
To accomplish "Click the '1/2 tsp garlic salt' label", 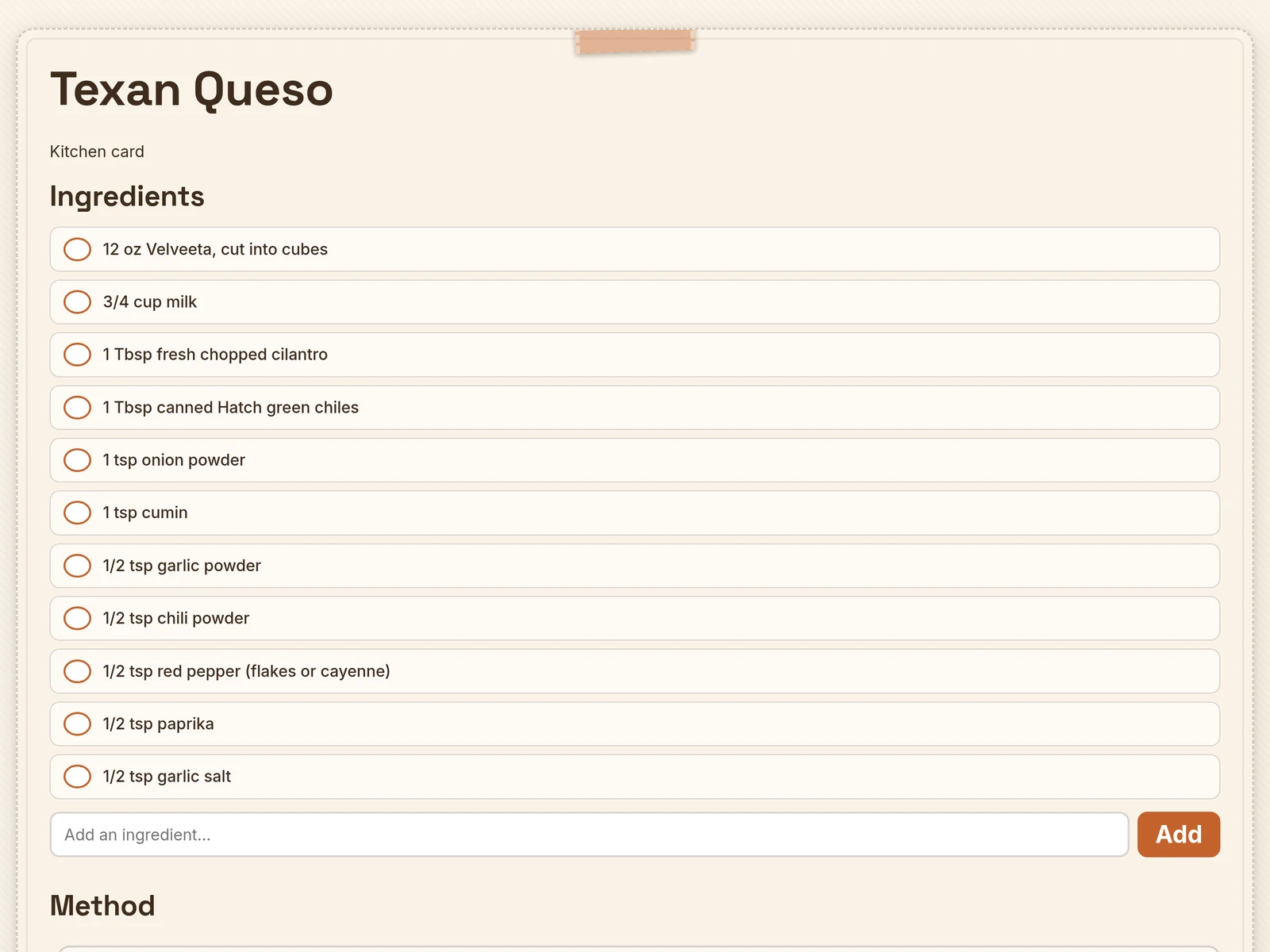I will pos(167,777).
